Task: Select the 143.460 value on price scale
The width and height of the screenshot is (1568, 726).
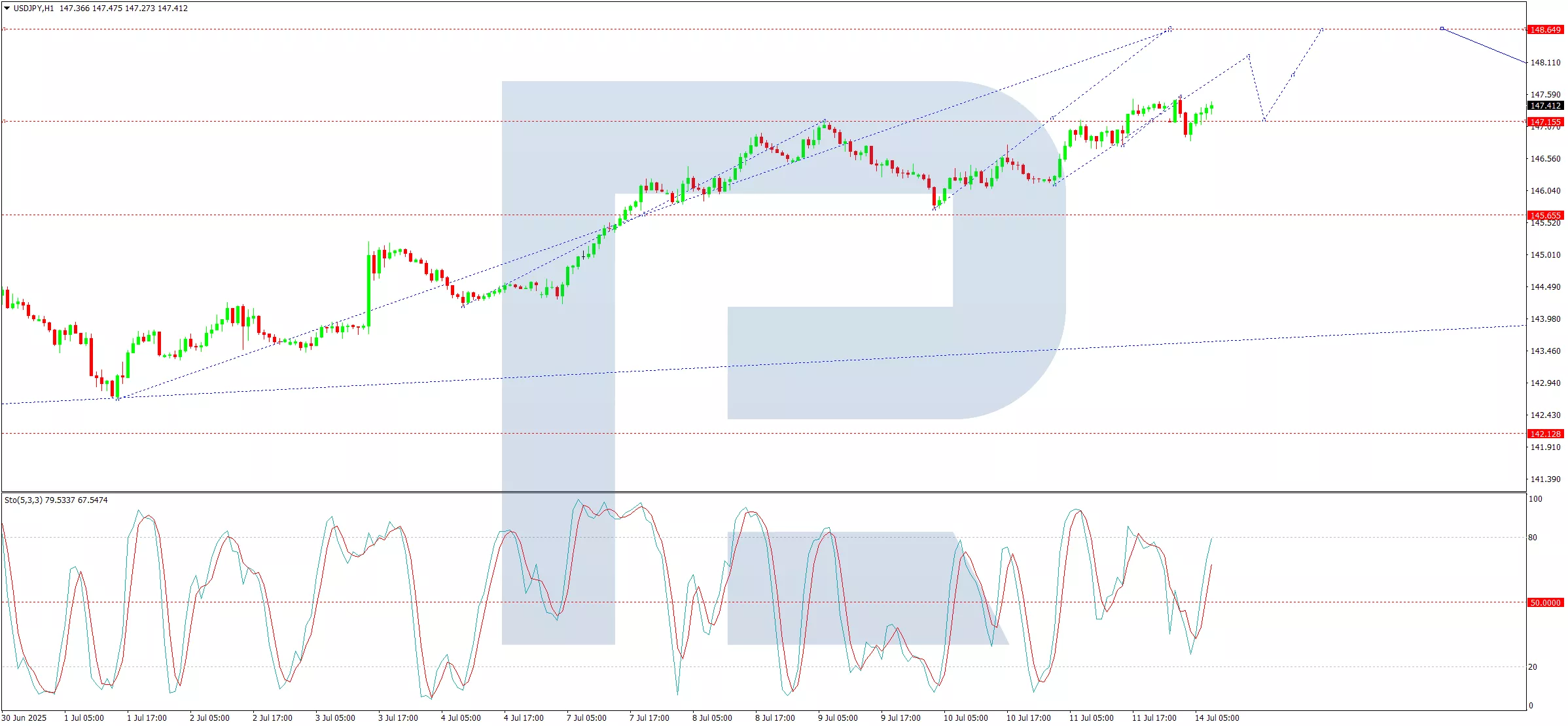Action: tap(1545, 351)
